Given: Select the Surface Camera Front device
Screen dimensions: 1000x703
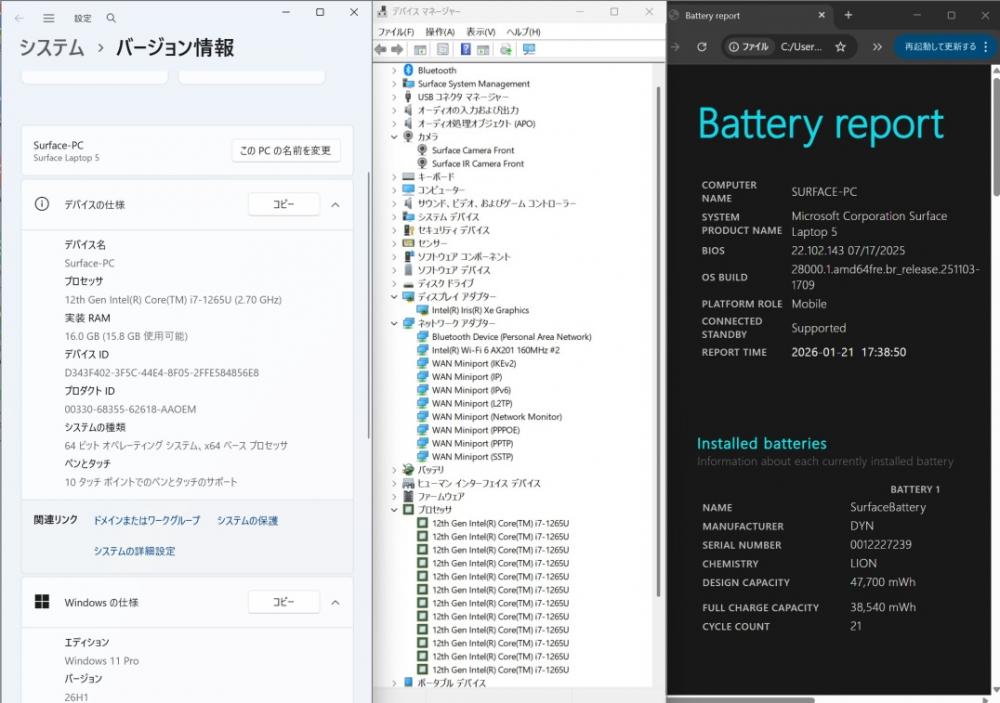Looking at the screenshot, I should pos(473,150).
